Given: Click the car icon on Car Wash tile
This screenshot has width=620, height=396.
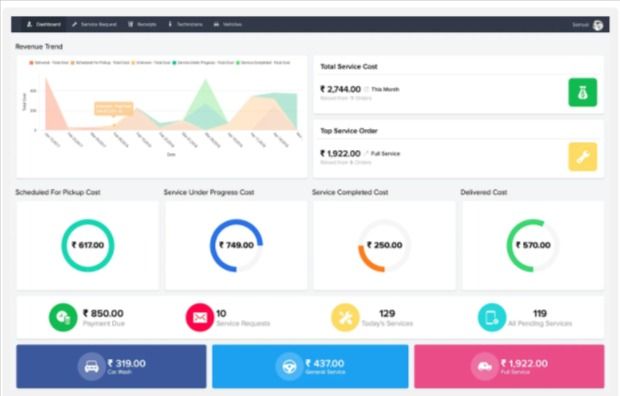Looking at the screenshot, I should pos(92,367).
